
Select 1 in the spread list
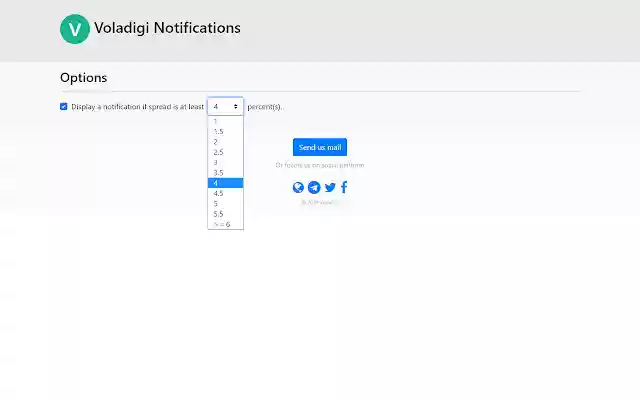[x=225, y=121]
